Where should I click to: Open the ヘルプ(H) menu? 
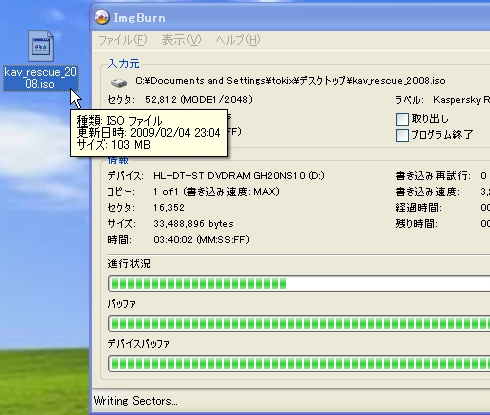pos(238,40)
